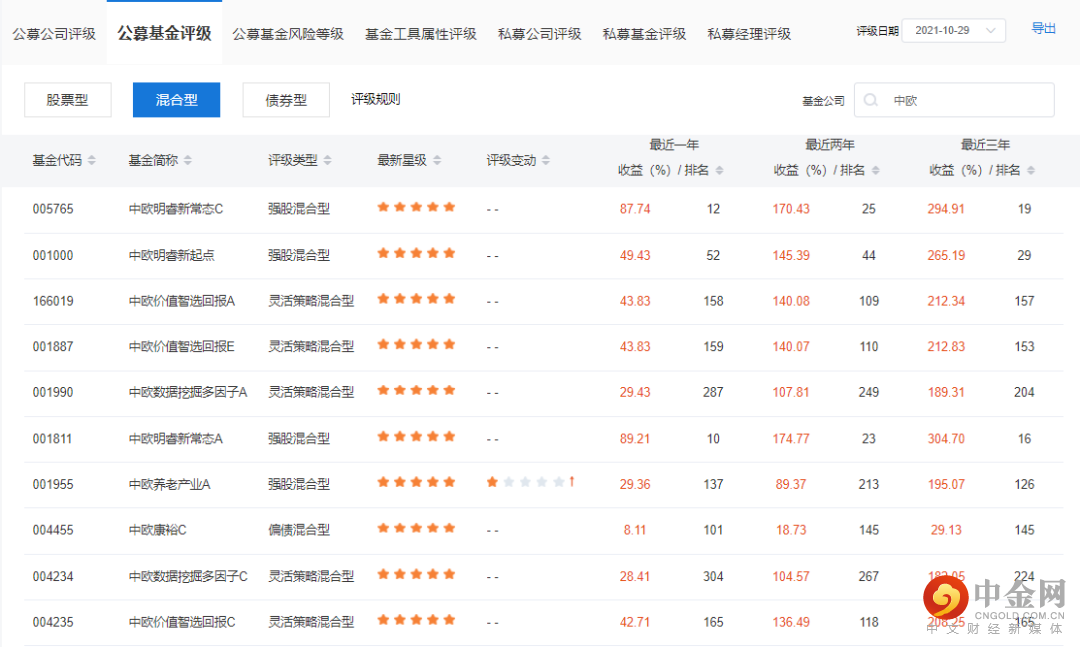Switch to 私募基金评级 tab
Screen dimensions: 1080x647
point(645,34)
